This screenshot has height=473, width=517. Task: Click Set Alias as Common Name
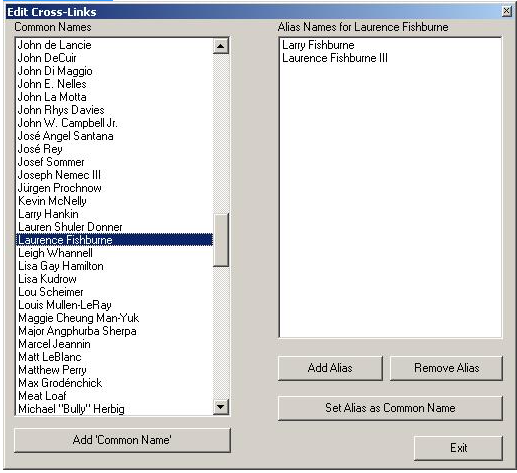(390, 408)
